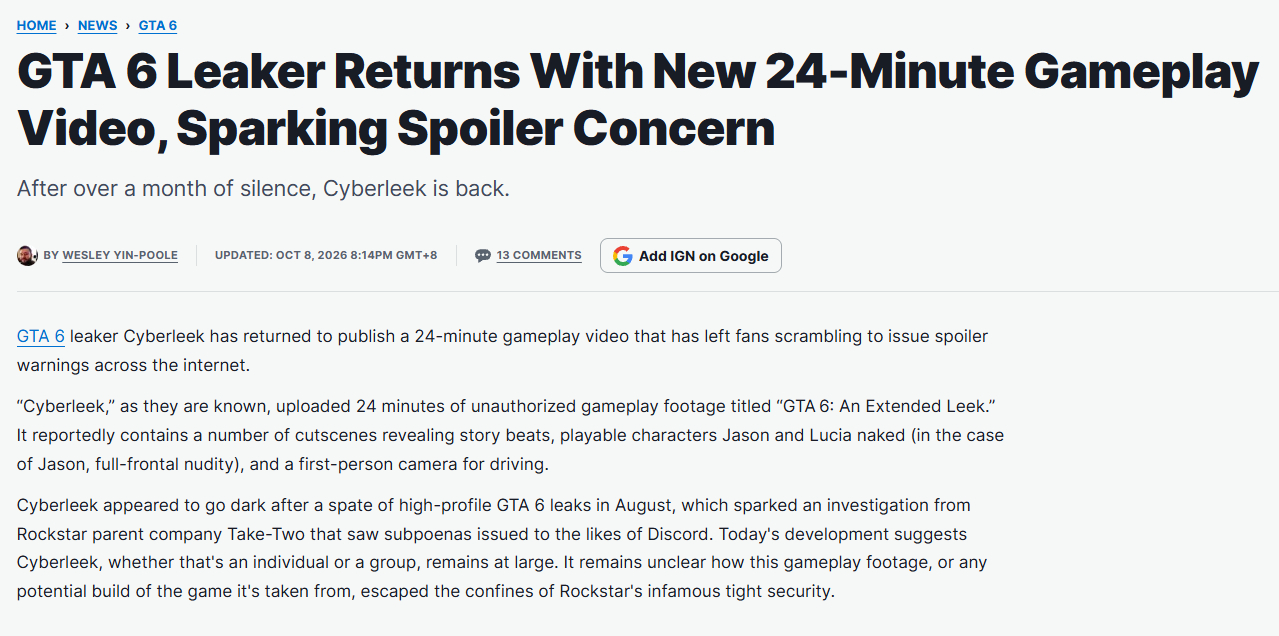Click the horizontal divider below the byline
Image resolution: width=1279 pixels, height=636 pixels.
(639, 292)
